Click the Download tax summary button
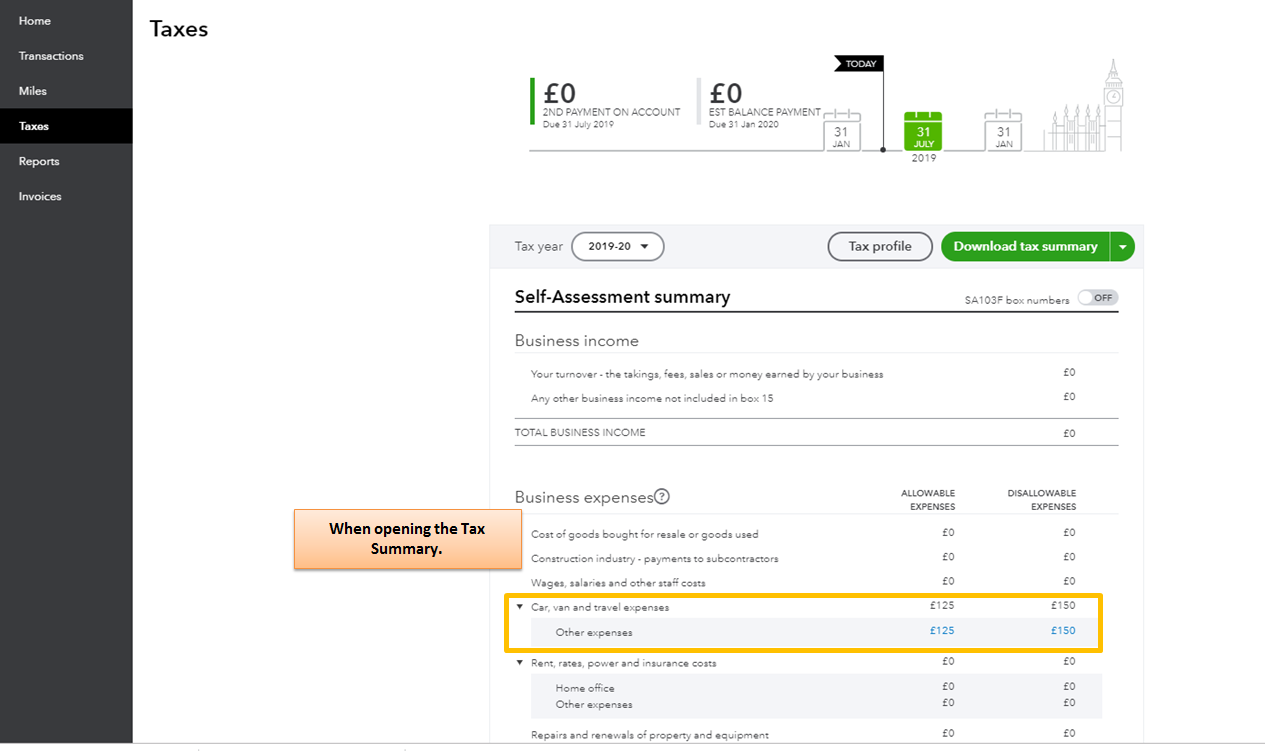Image resolution: width=1265 pixels, height=751 pixels. tap(1025, 246)
